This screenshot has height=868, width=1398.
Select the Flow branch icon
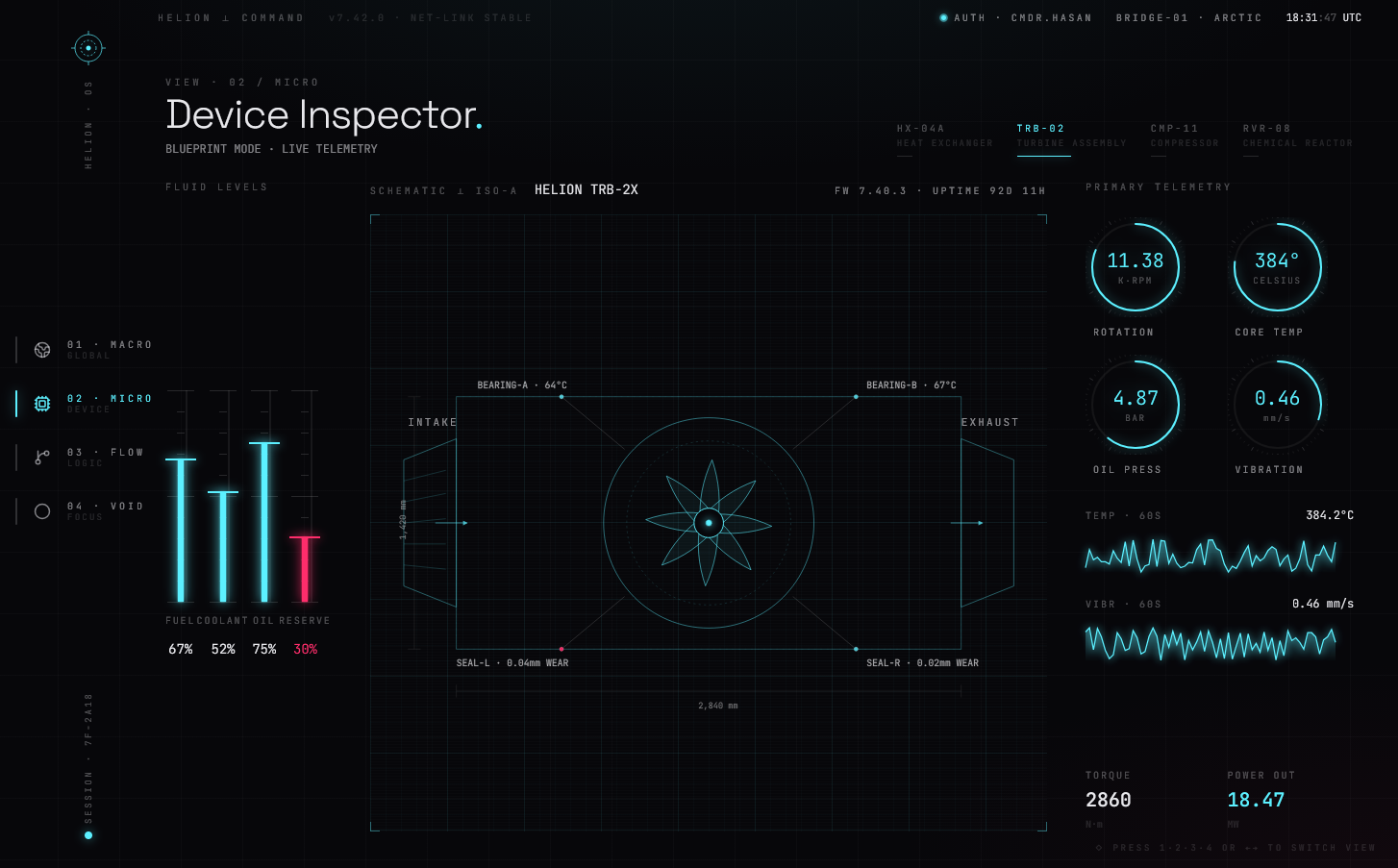click(42, 458)
